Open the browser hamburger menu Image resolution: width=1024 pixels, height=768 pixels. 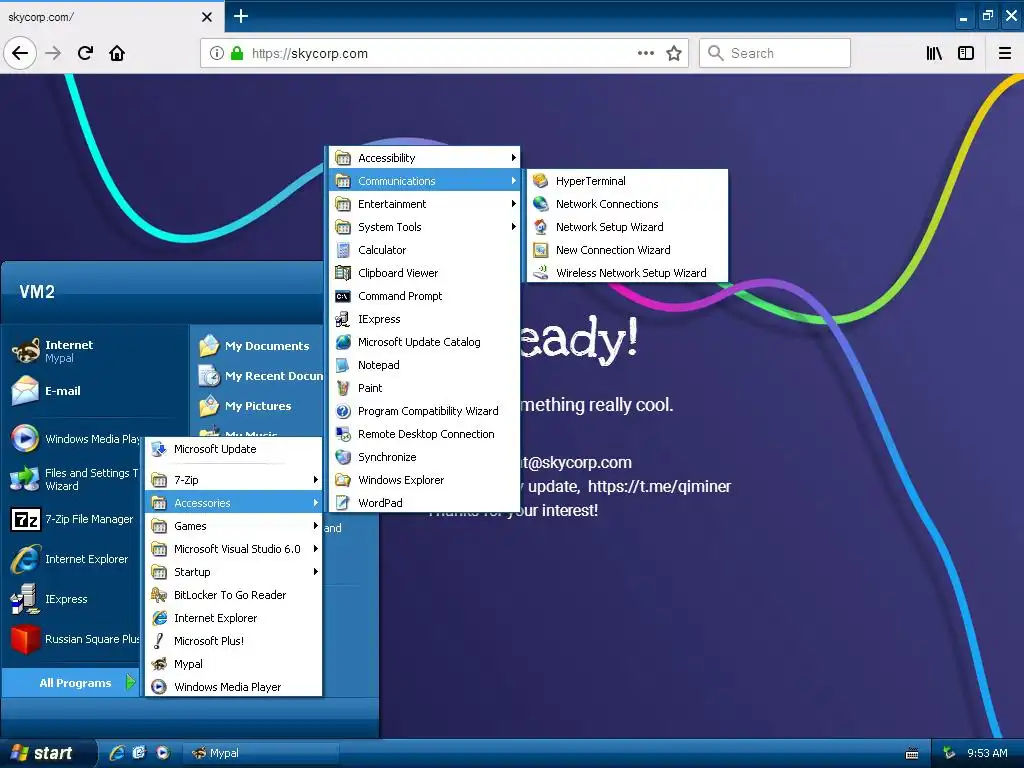pyautogui.click(x=1005, y=53)
